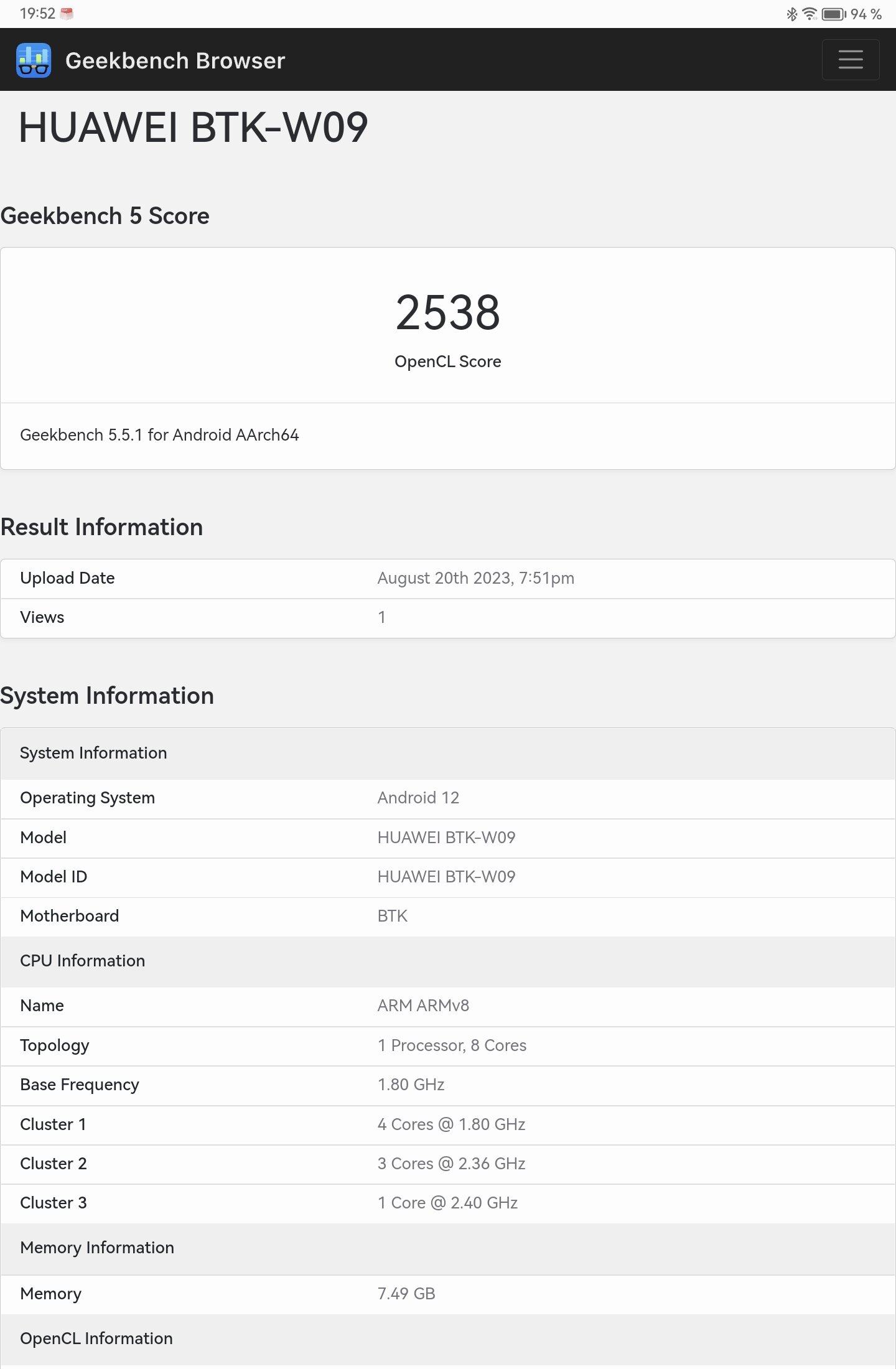Tap the 94 % battery percentage
Viewport: 896px width, 1369px height.
click(x=866, y=14)
